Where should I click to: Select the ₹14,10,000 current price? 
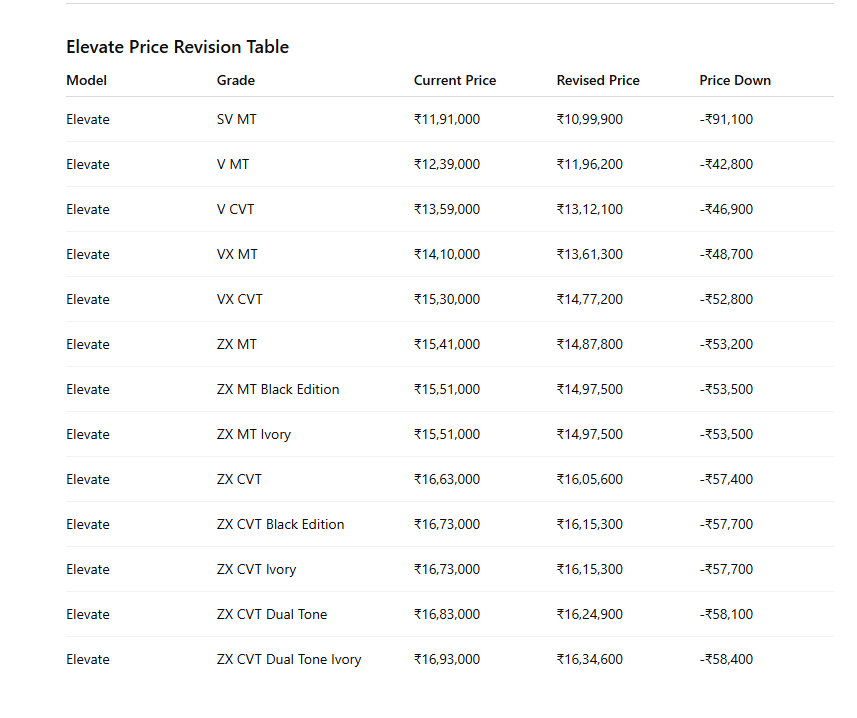447,254
